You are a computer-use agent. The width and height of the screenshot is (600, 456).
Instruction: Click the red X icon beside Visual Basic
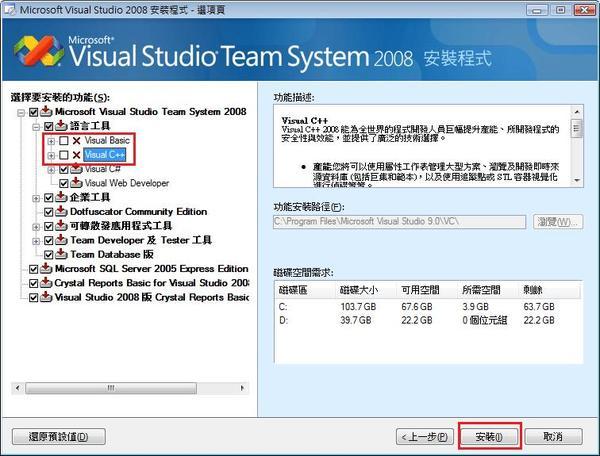pos(76,141)
